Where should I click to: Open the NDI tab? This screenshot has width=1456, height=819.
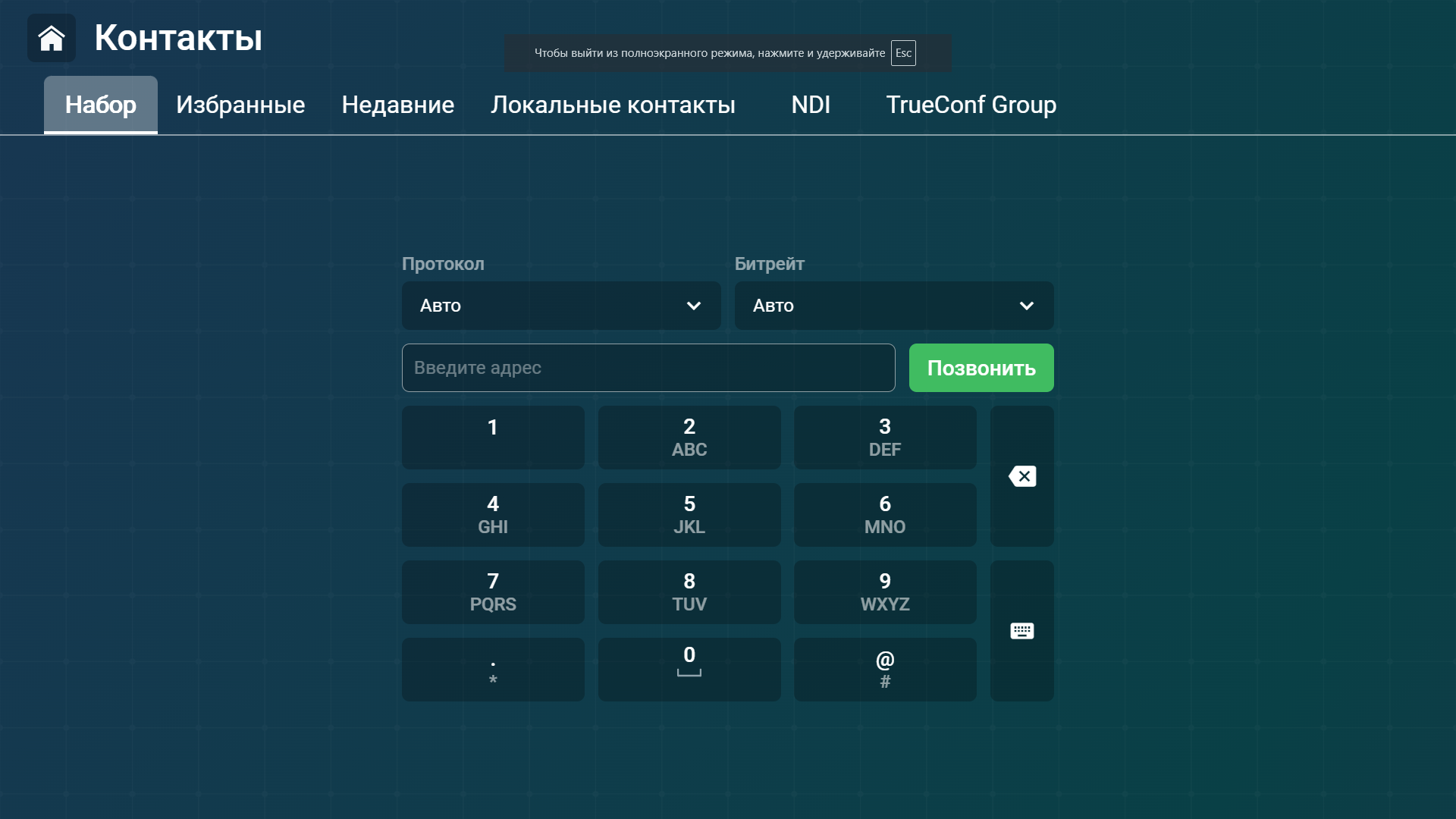click(x=811, y=105)
